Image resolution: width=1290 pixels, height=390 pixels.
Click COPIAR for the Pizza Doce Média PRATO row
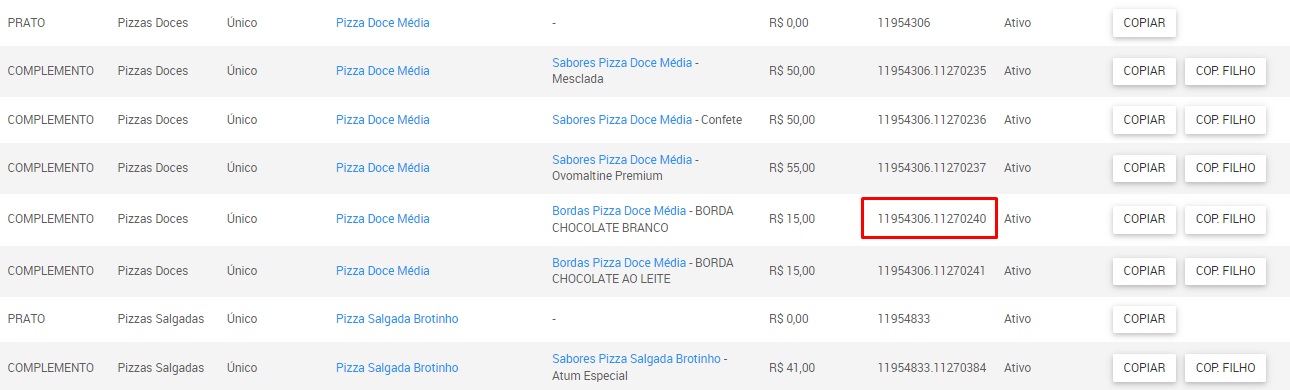point(1144,22)
